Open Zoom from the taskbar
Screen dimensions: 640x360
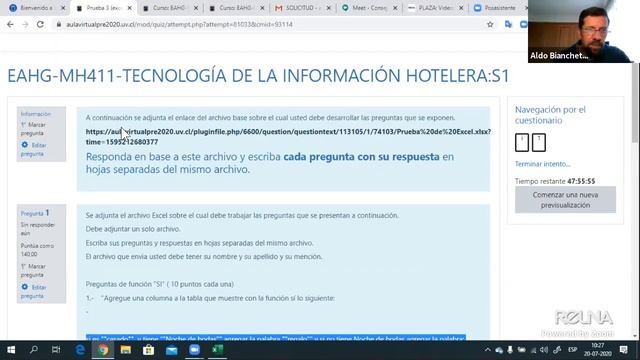point(194,350)
